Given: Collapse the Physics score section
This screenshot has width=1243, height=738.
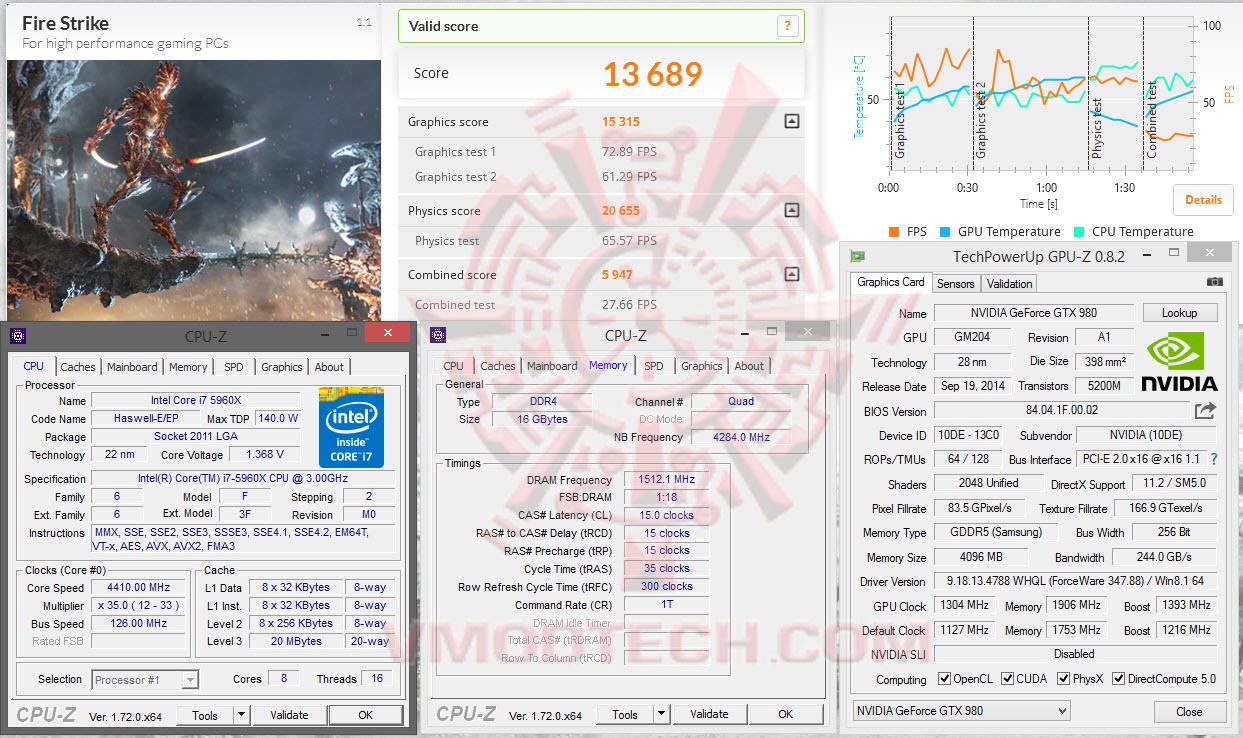Looking at the screenshot, I should coord(792,211).
